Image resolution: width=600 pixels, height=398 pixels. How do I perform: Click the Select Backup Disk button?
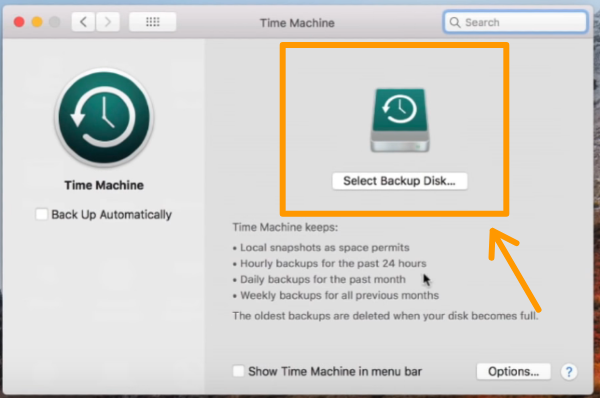(x=399, y=181)
